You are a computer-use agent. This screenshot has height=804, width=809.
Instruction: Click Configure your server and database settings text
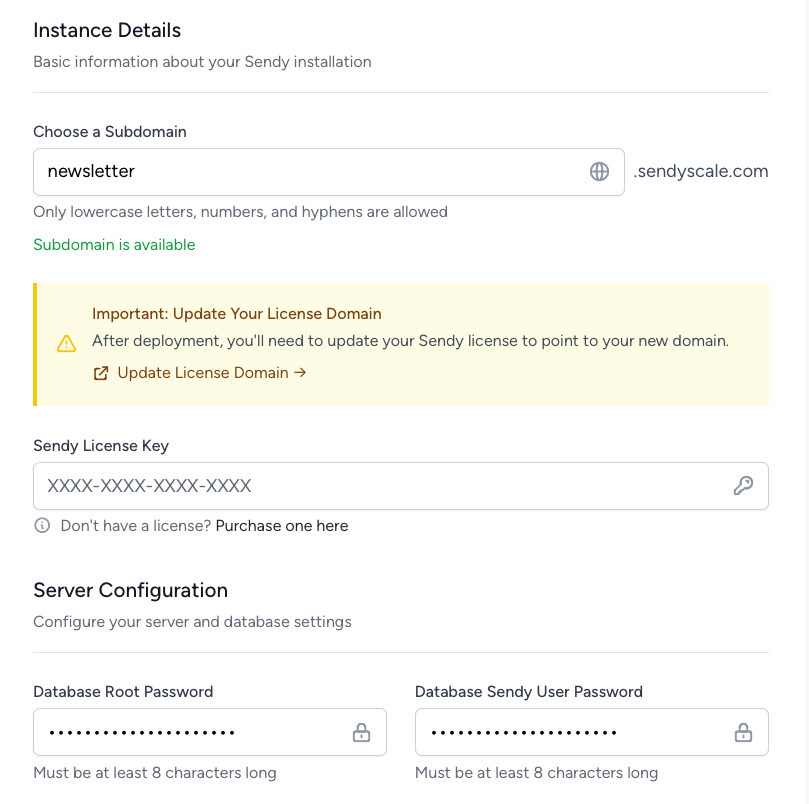click(192, 622)
